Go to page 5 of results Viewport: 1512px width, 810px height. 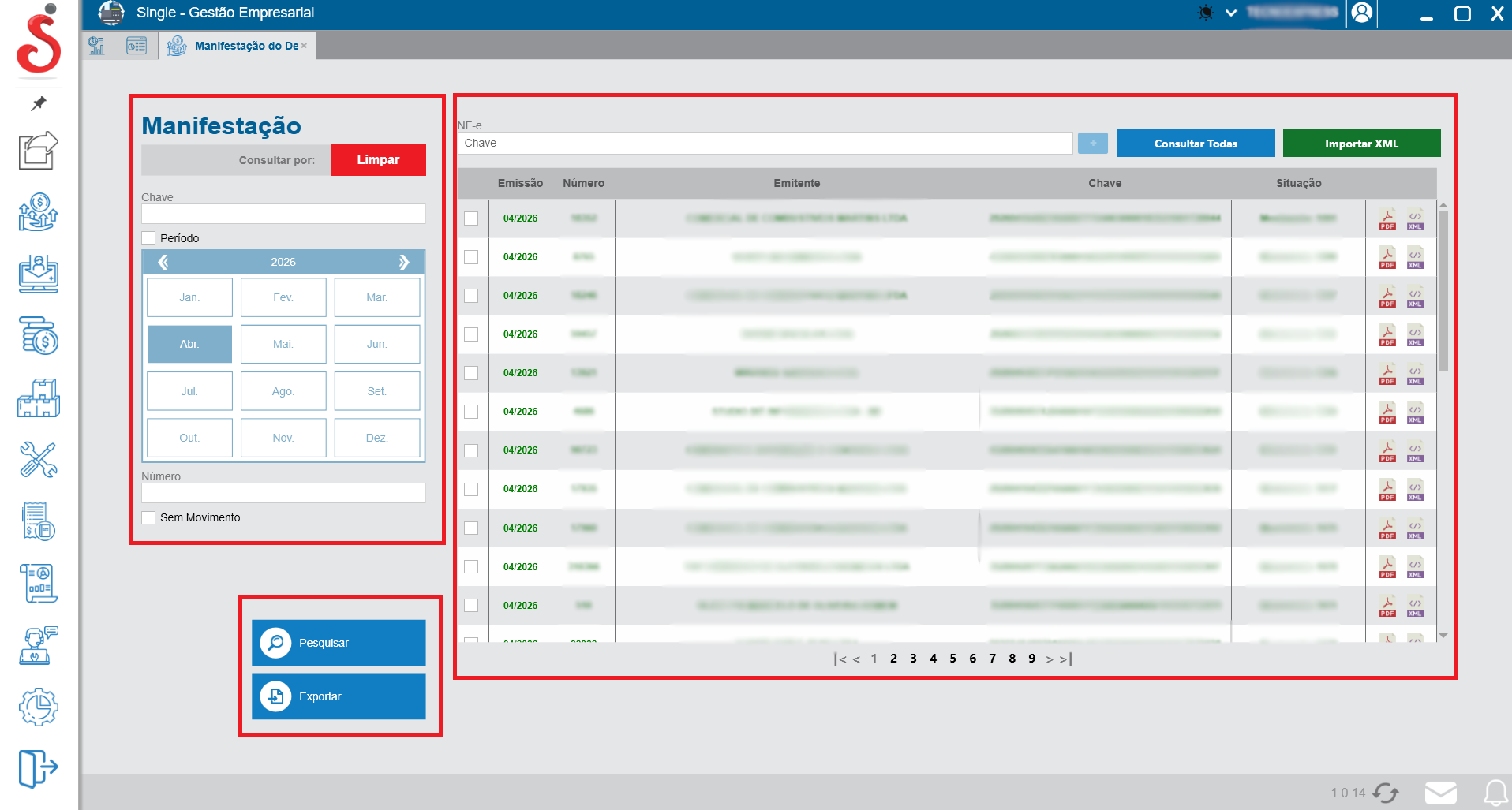(x=952, y=659)
